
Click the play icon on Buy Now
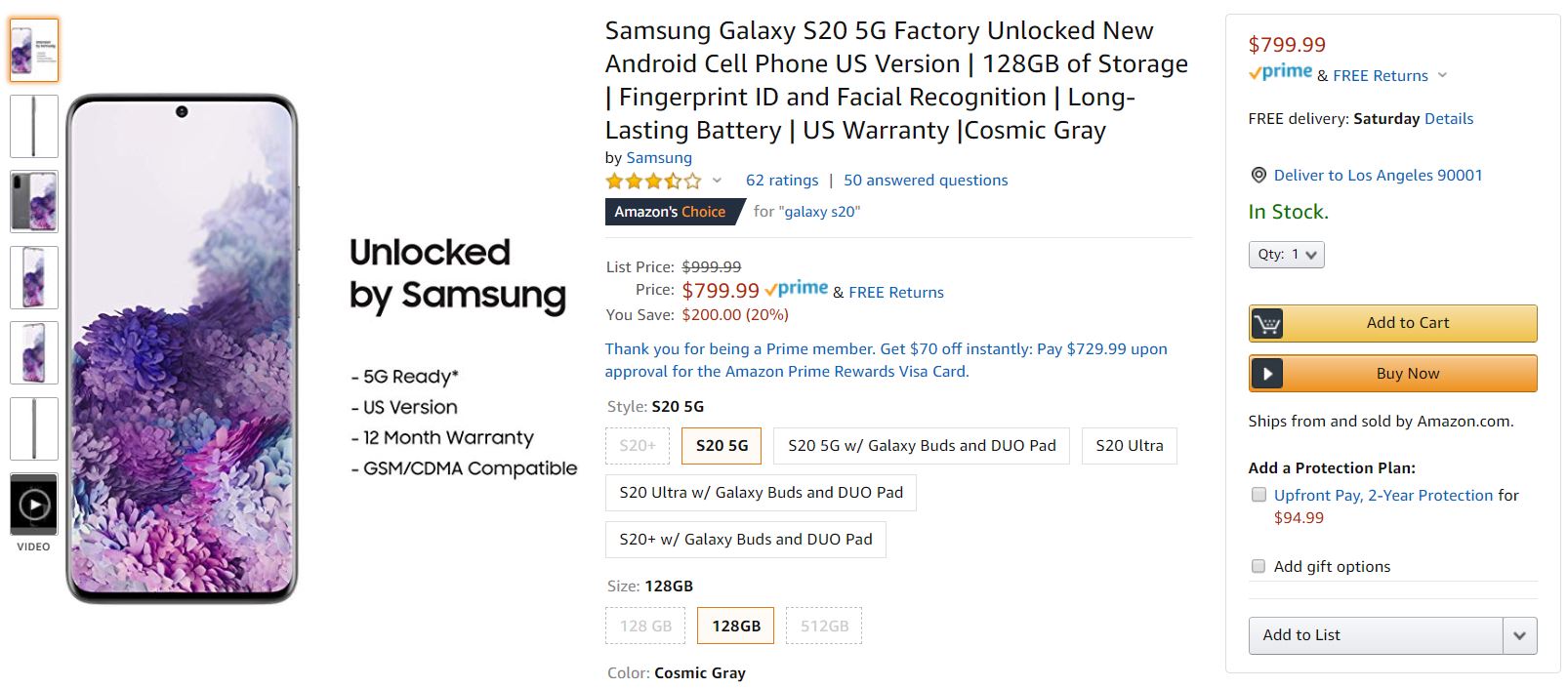tap(1267, 374)
